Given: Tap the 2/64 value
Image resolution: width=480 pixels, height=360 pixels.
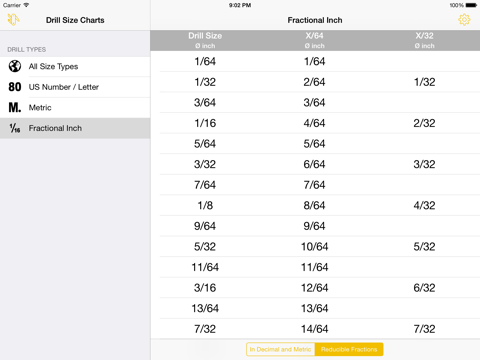Looking at the screenshot, I should pyautogui.click(x=314, y=82).
